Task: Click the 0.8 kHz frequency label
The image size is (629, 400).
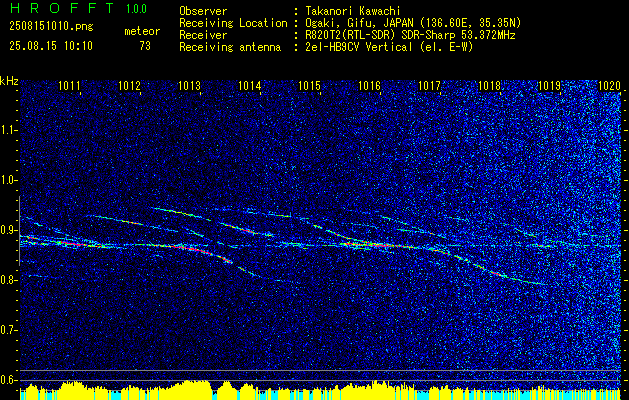Action: coord(8,280)
